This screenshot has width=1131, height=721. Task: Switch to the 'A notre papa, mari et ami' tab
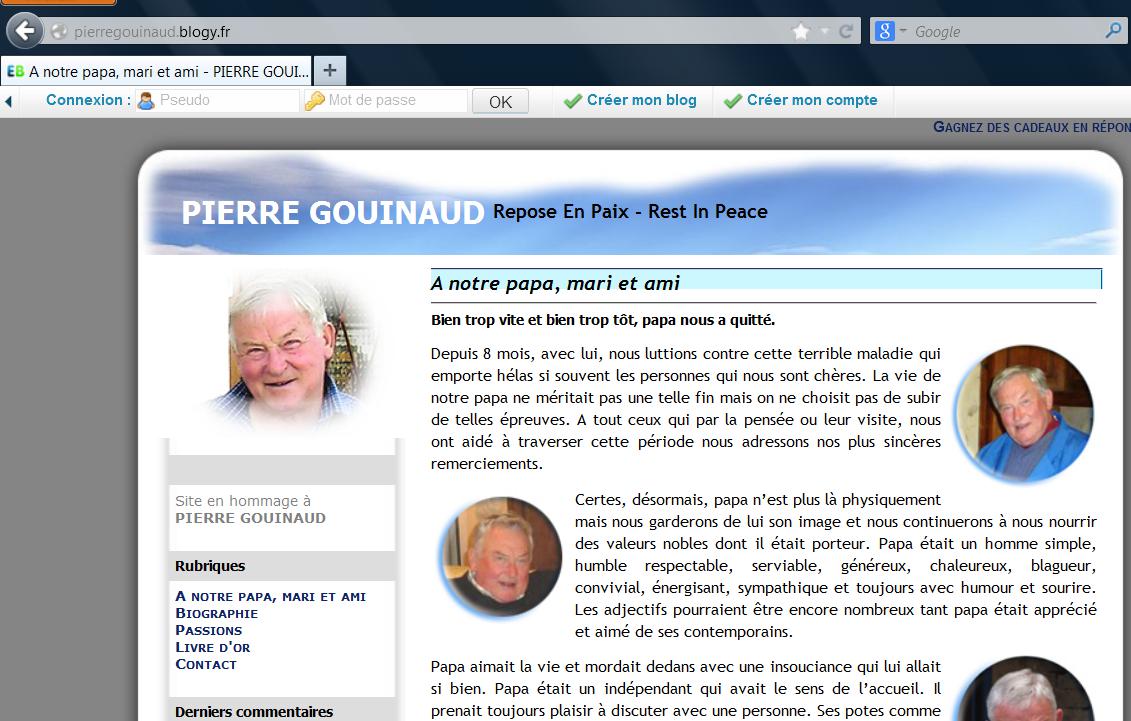pos(157,71)
